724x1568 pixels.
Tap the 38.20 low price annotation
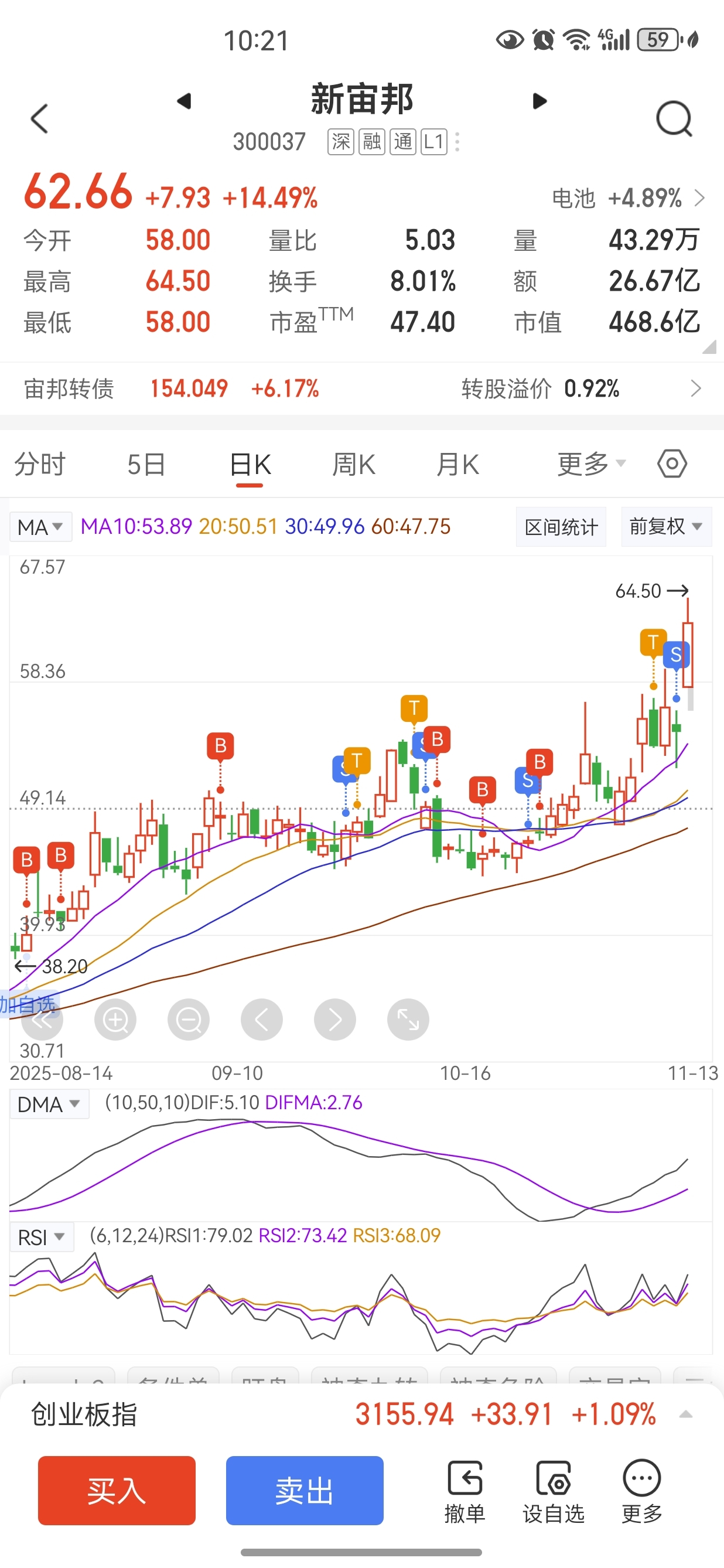51,966
